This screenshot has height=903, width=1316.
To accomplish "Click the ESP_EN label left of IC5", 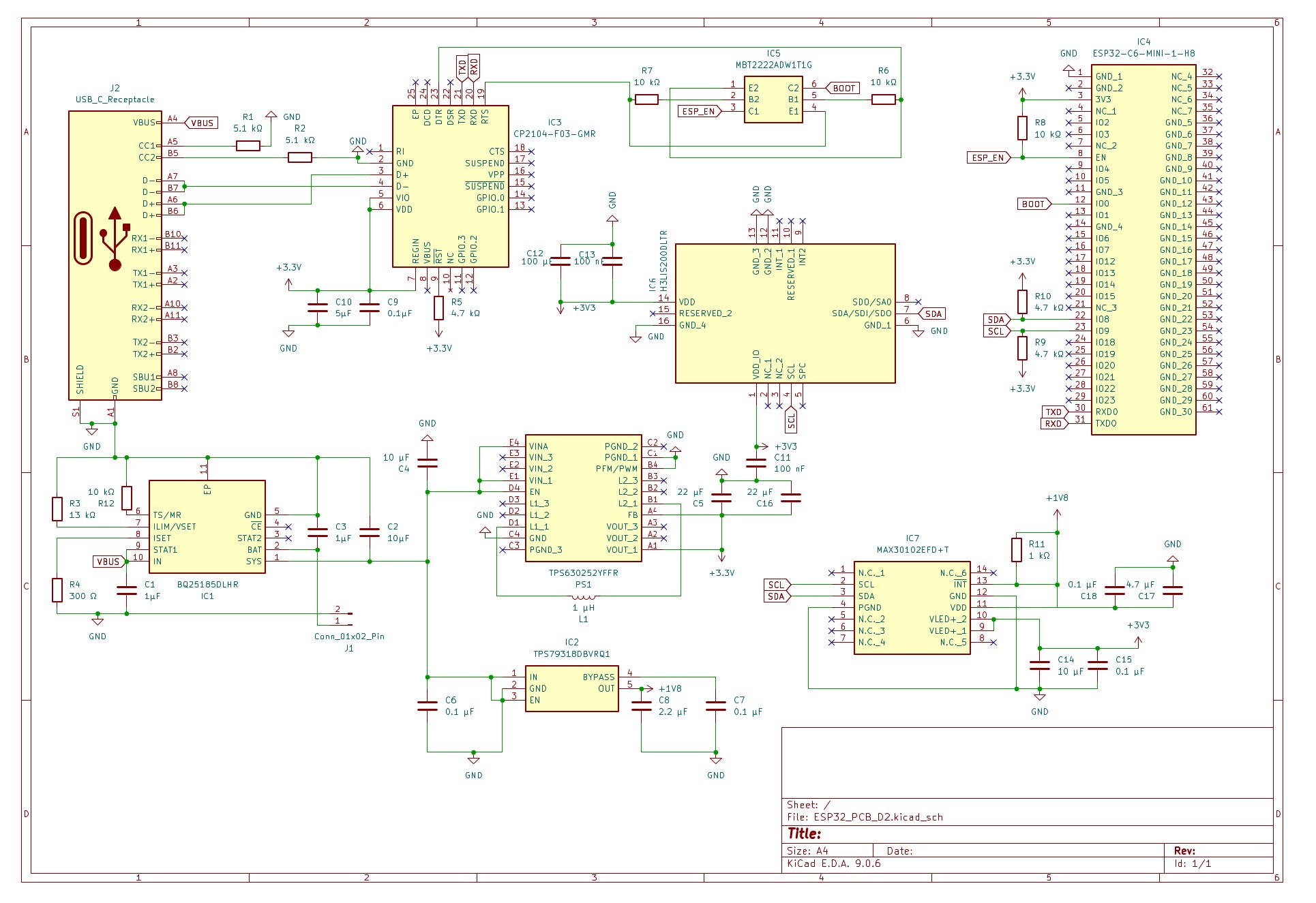I will (700, 111).
